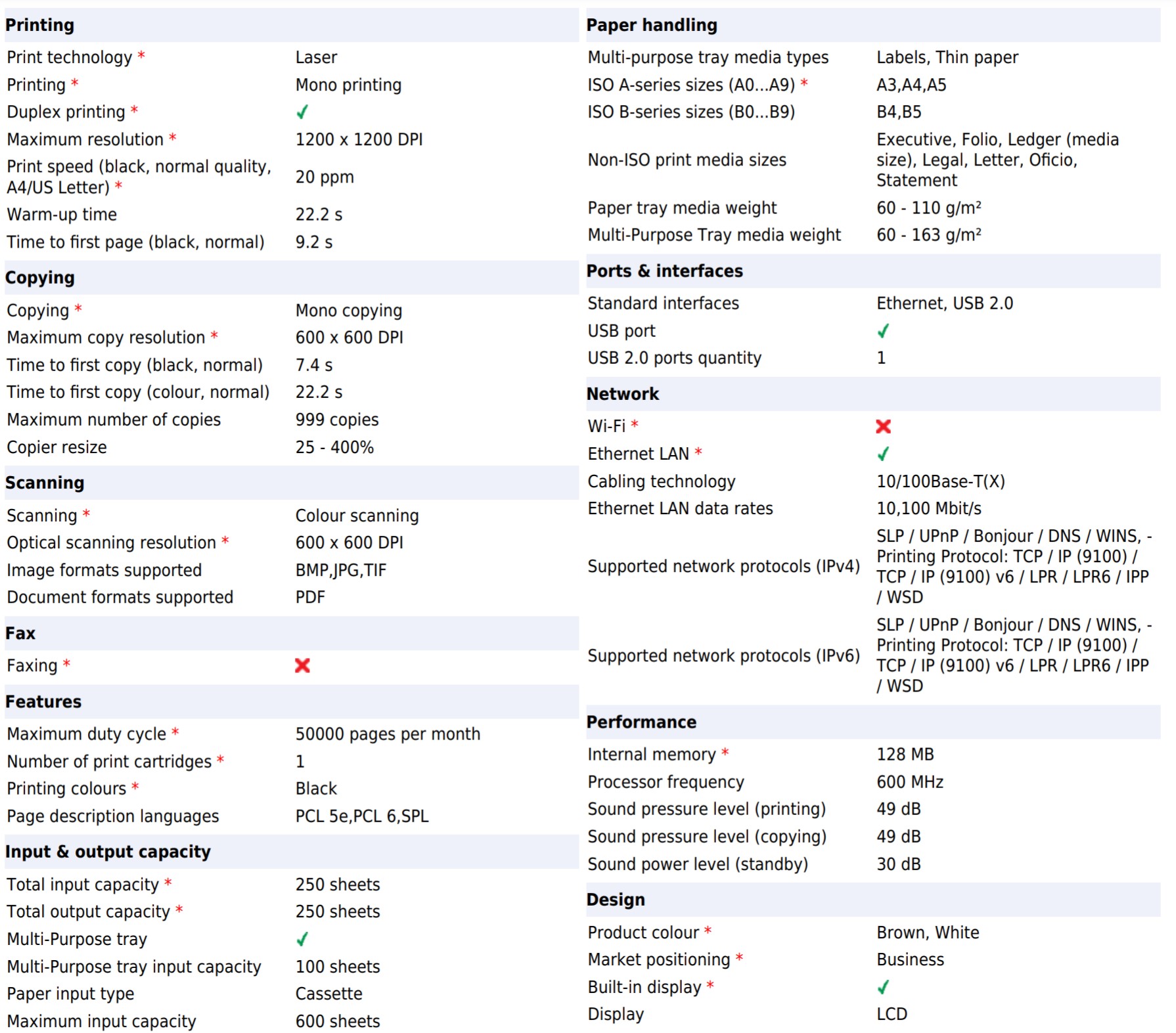Click the red cross beside Wi-Fi
This screenshot has width=1176, height=1033.
pyautogui.click(x=883, y=426)
